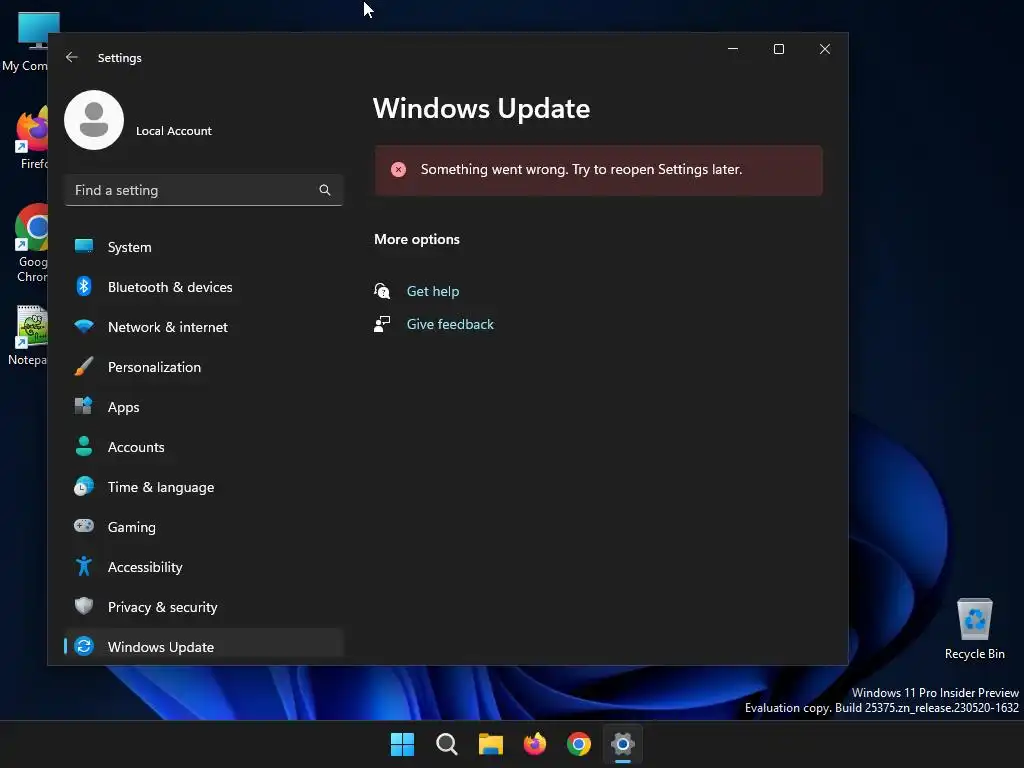
Task: Click the System monitor icon in the sidebar
Action: pyautogui.click(x=84, y=246)
